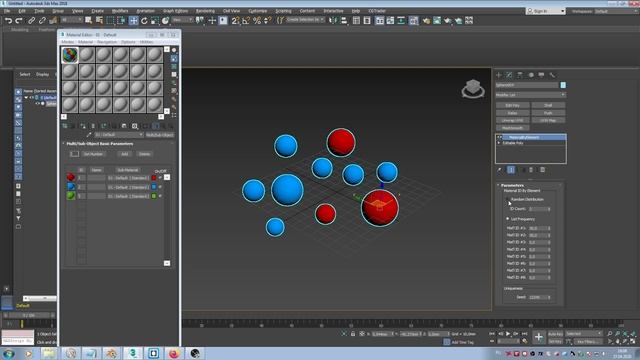The height and width of the screenshot is (360, 640).
Task: Open the Hierarchy panel icon
Action: (520, 75)
